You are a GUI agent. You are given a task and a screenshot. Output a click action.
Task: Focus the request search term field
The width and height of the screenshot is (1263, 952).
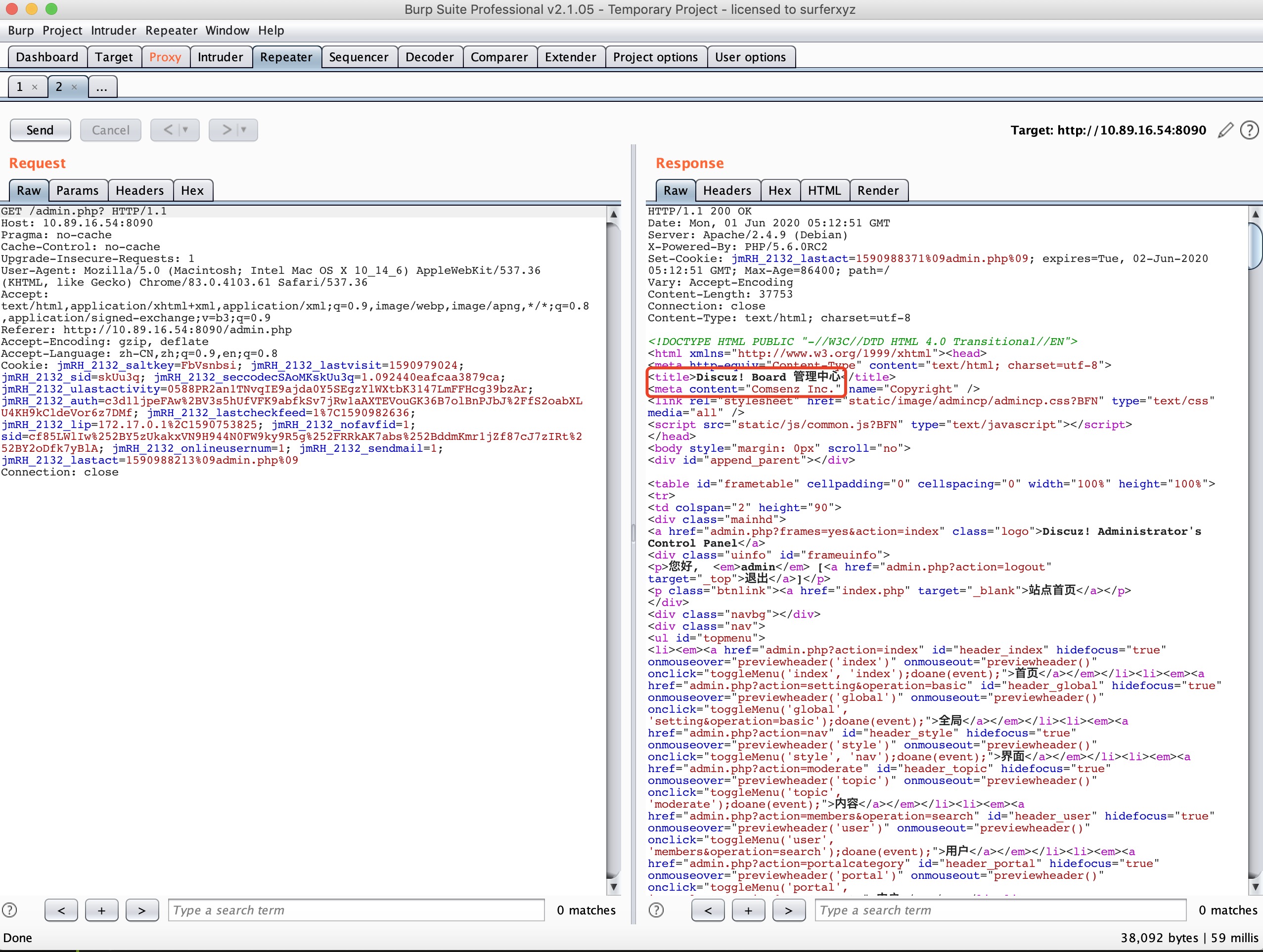pyautogui.click(x=356, y=910)
